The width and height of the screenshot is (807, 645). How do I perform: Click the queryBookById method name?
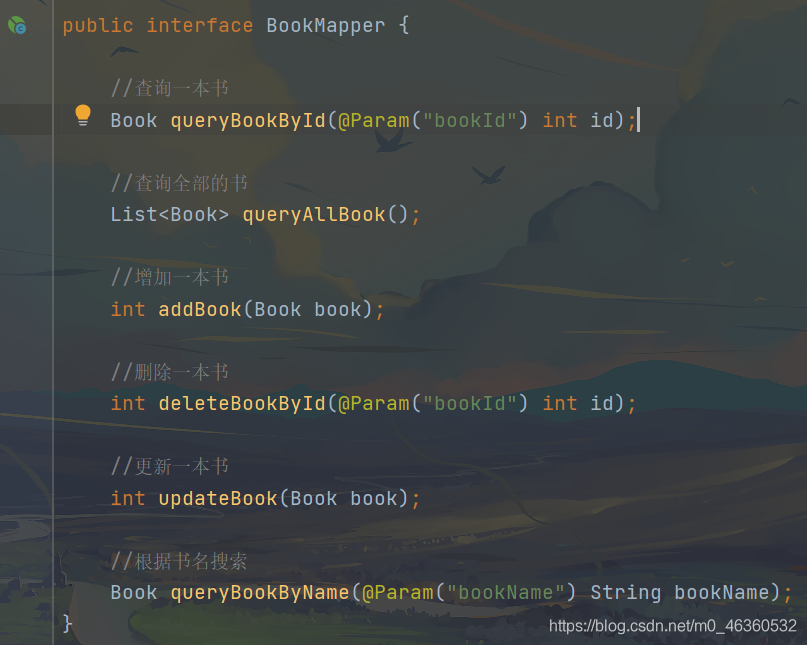pos(248,120)
